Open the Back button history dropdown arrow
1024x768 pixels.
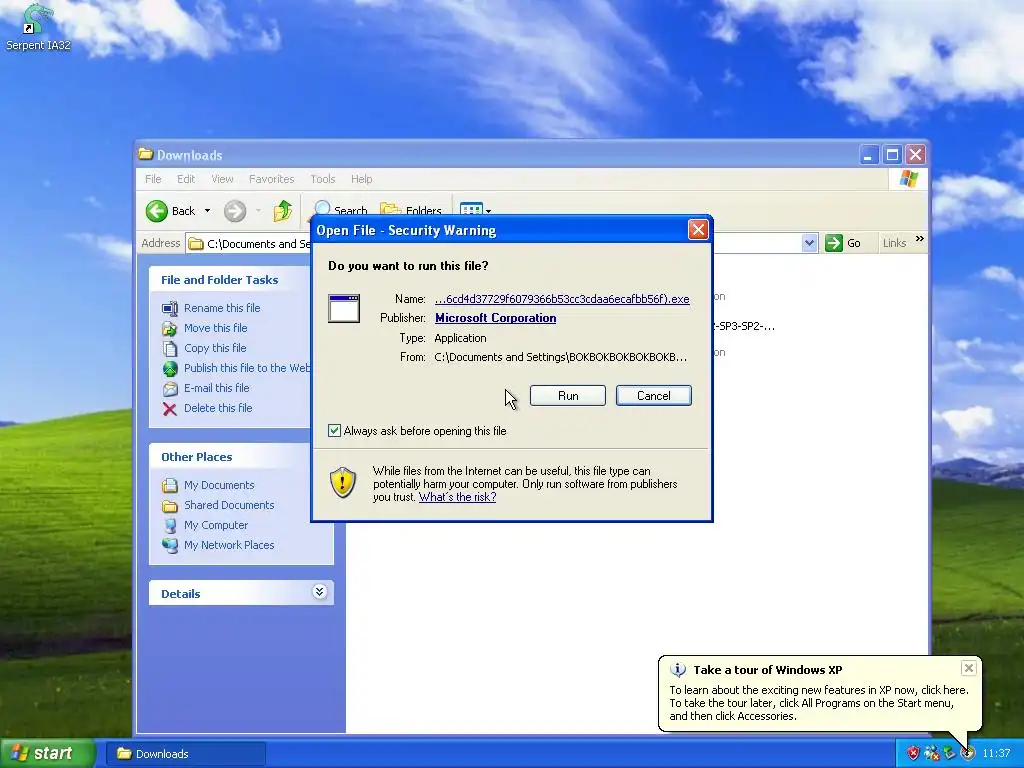tap(207, 211)
